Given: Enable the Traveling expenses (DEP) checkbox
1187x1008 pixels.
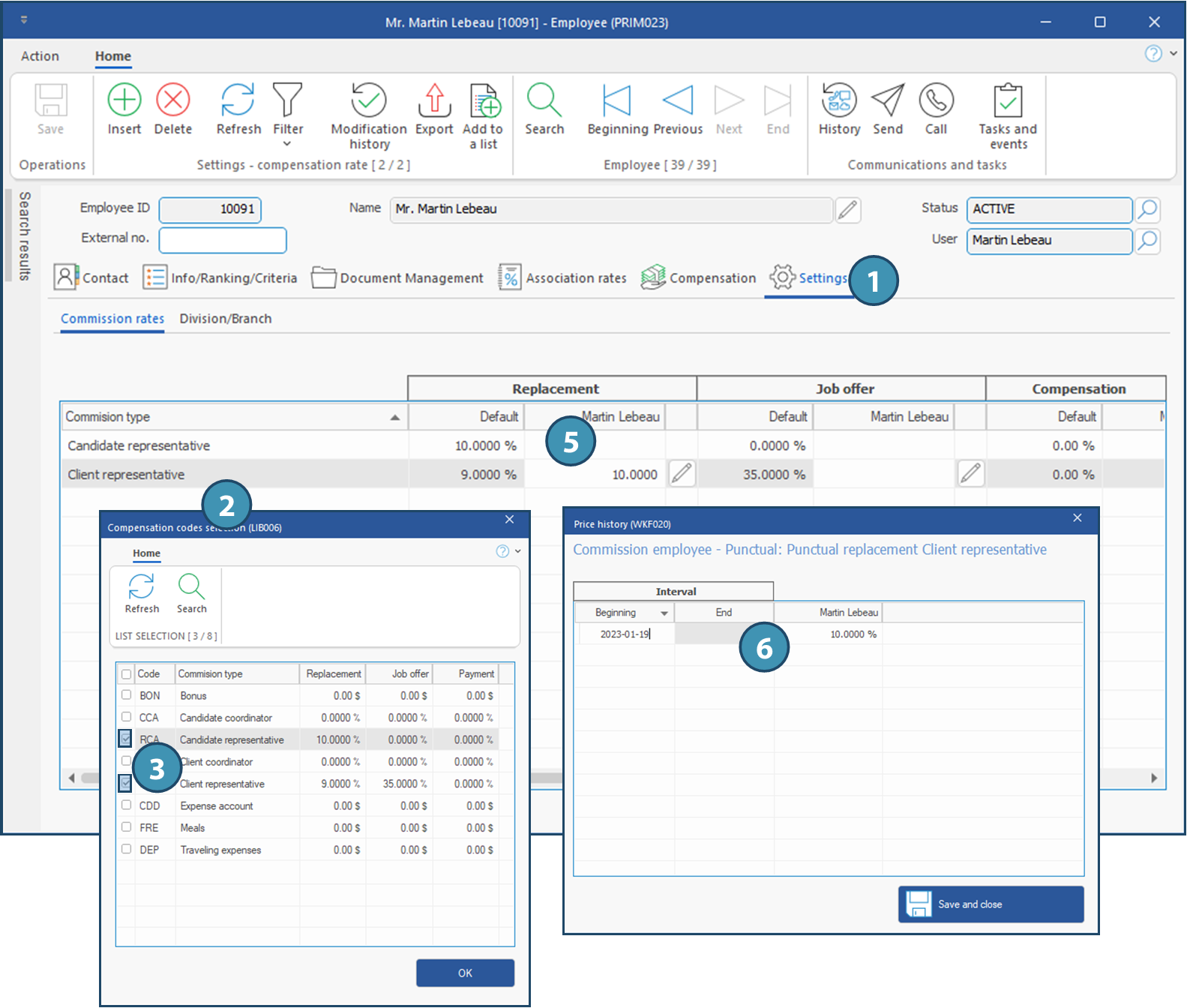Looking at the screenshot, I should pyautogui.click(x=126, y=850).
